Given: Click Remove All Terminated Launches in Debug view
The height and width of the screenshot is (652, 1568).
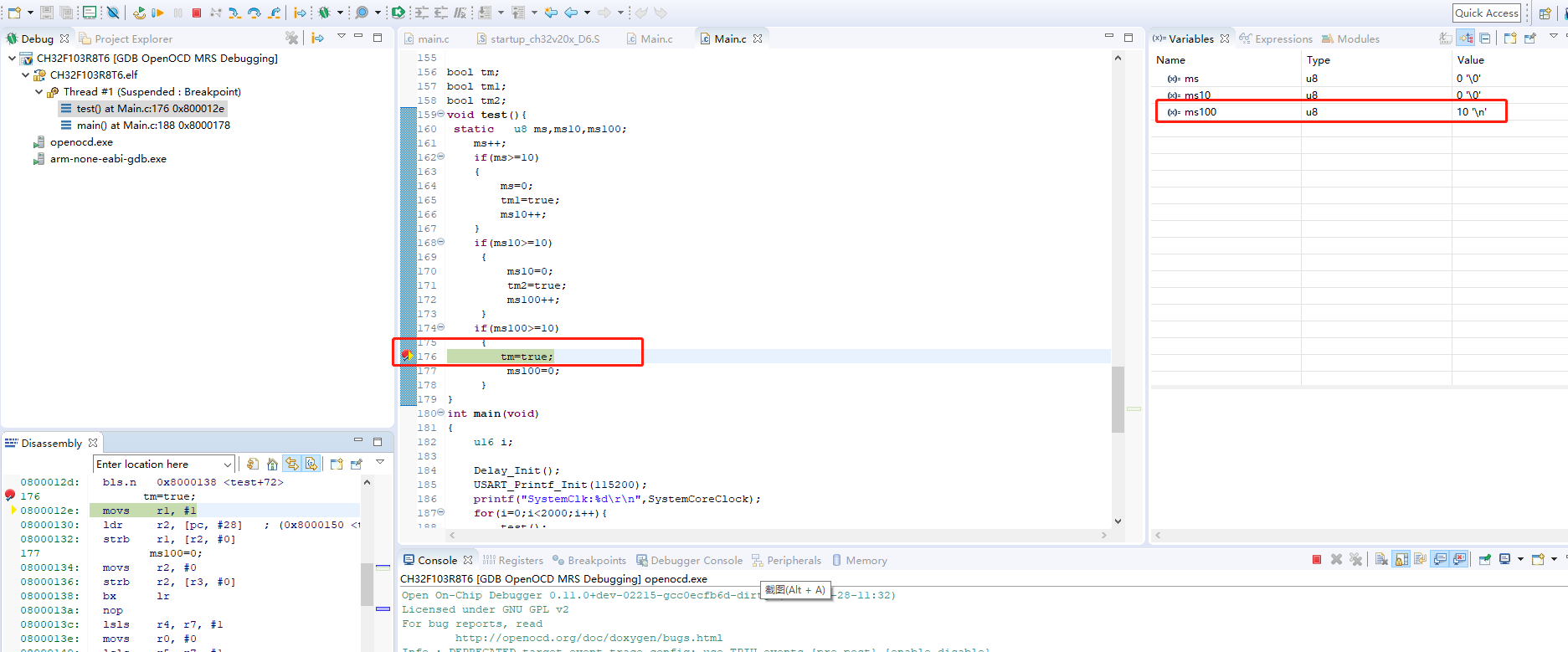Looking at the screenshot, I should (291, 38).
